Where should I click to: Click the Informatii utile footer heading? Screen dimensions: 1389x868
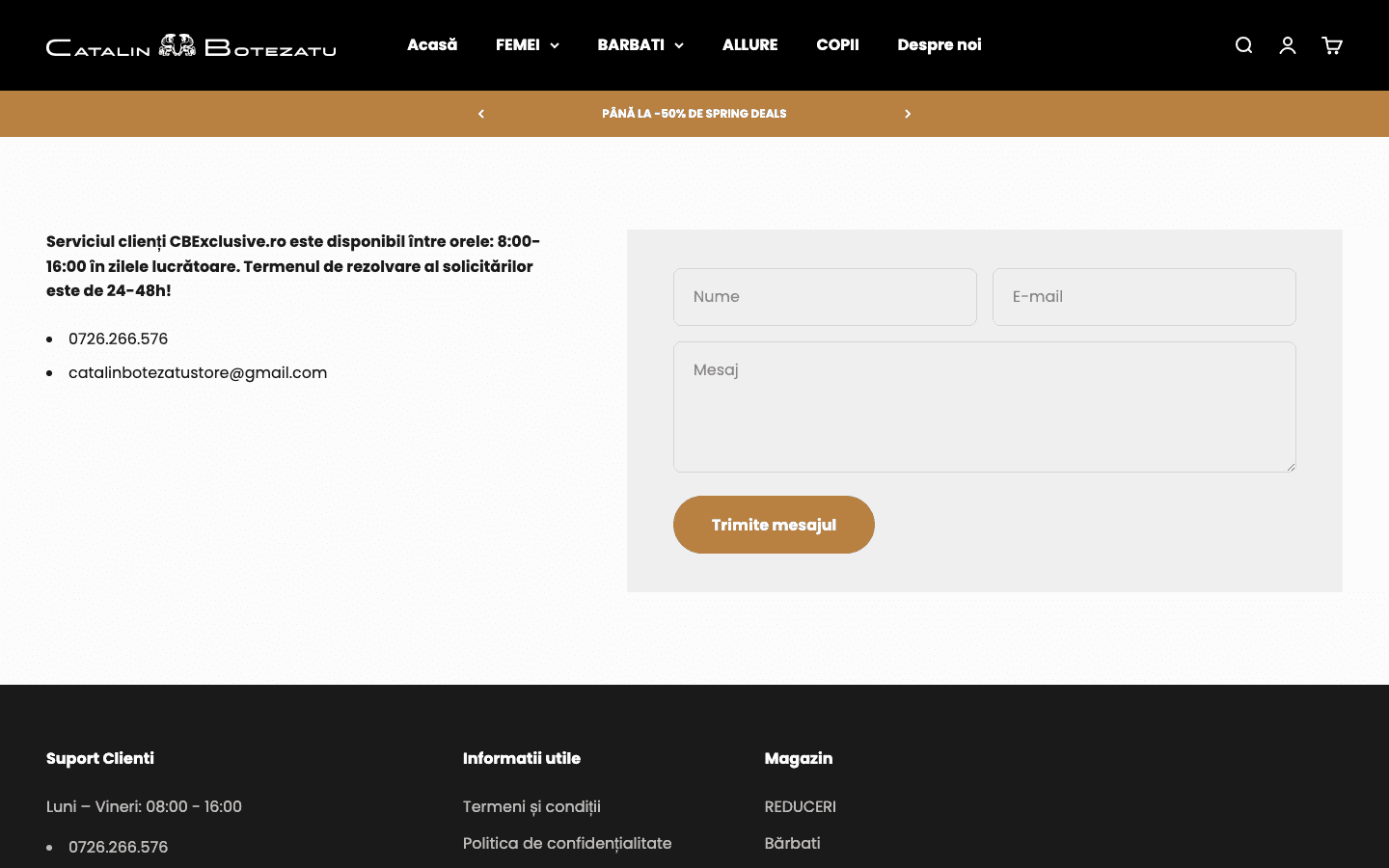click(x=522, y=758)
